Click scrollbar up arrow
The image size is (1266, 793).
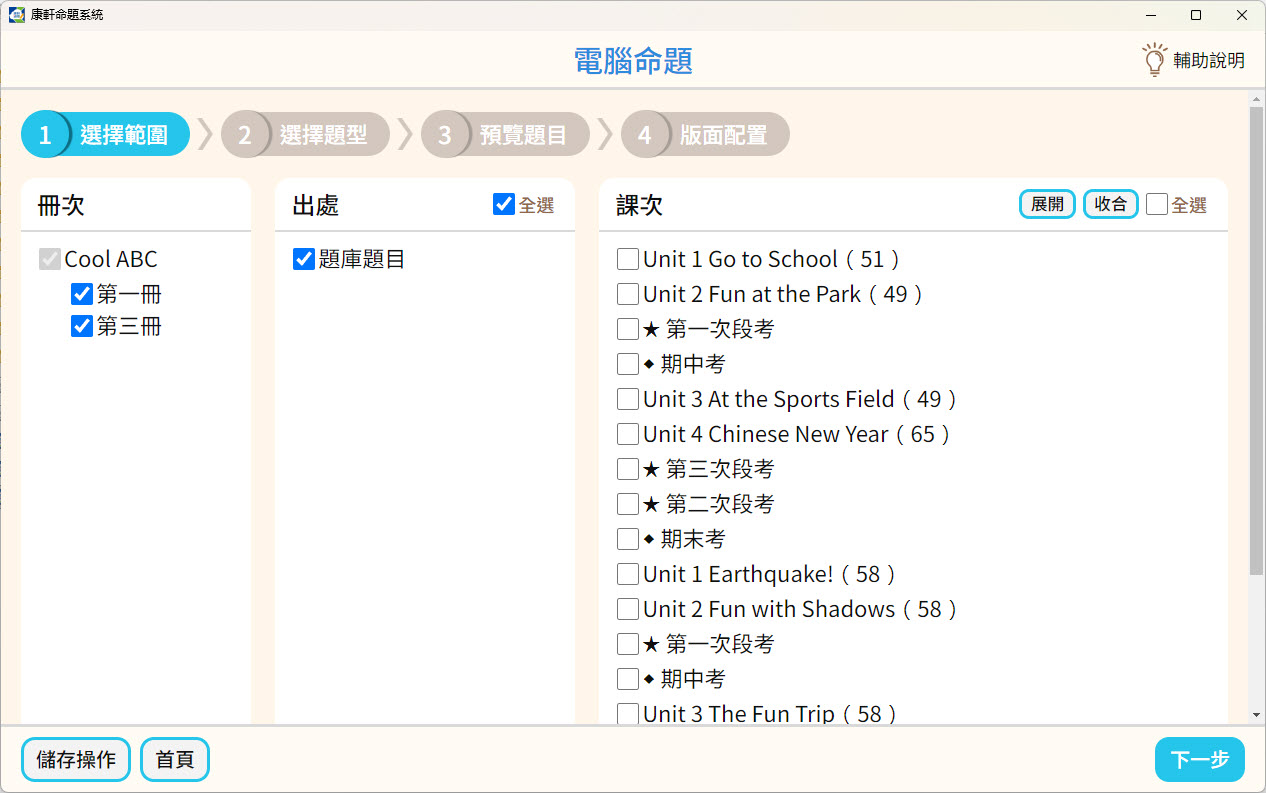coord(1257,99)
